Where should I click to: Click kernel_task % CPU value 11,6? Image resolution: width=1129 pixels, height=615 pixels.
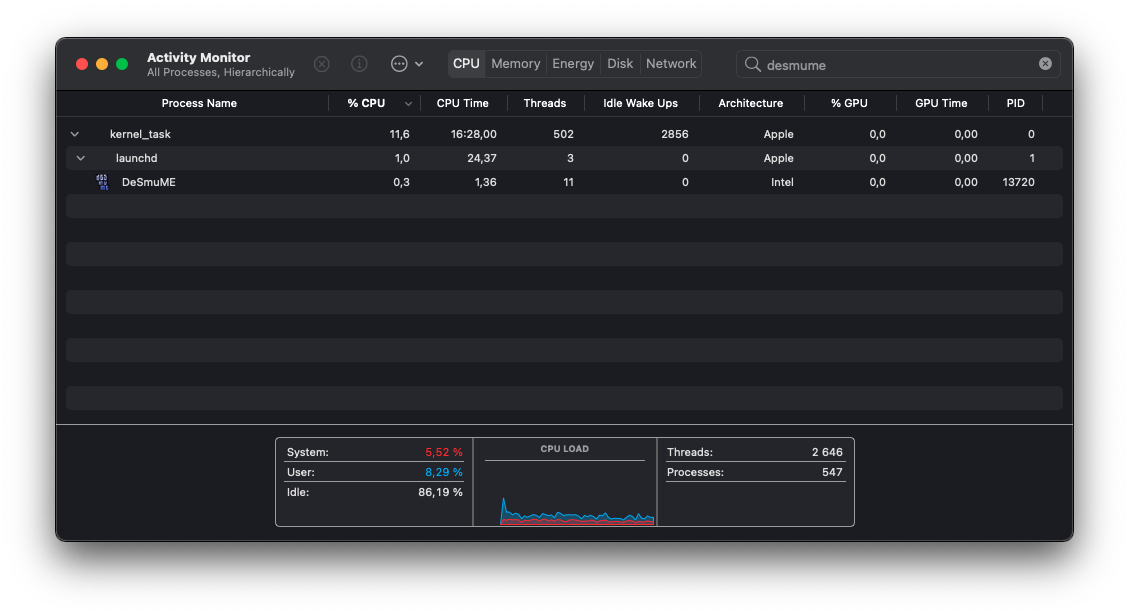pyautogui.click(x=400, y=134)
